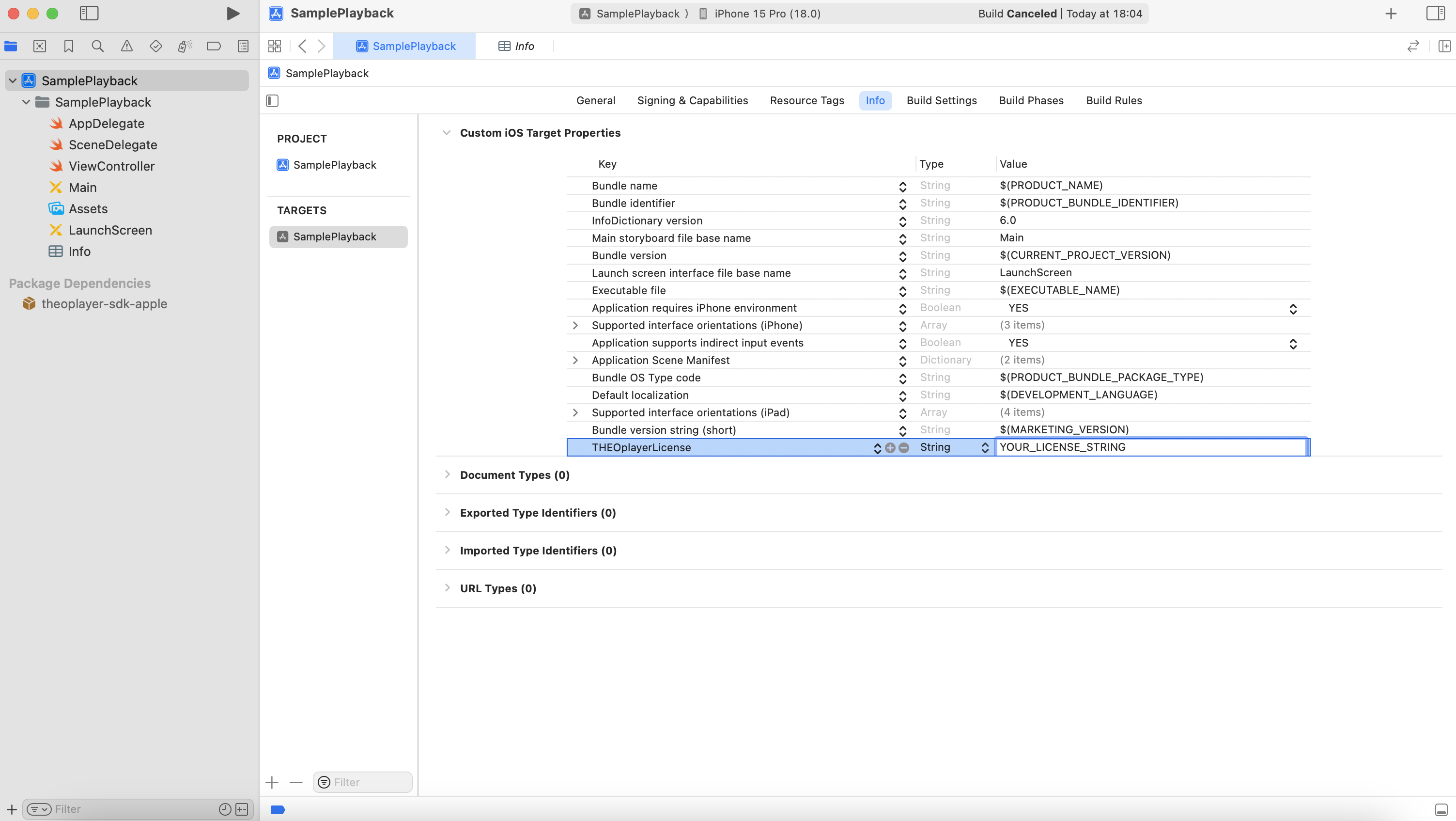
Task: Open the Breakpoint navigator icon
Action: (214, 47)
